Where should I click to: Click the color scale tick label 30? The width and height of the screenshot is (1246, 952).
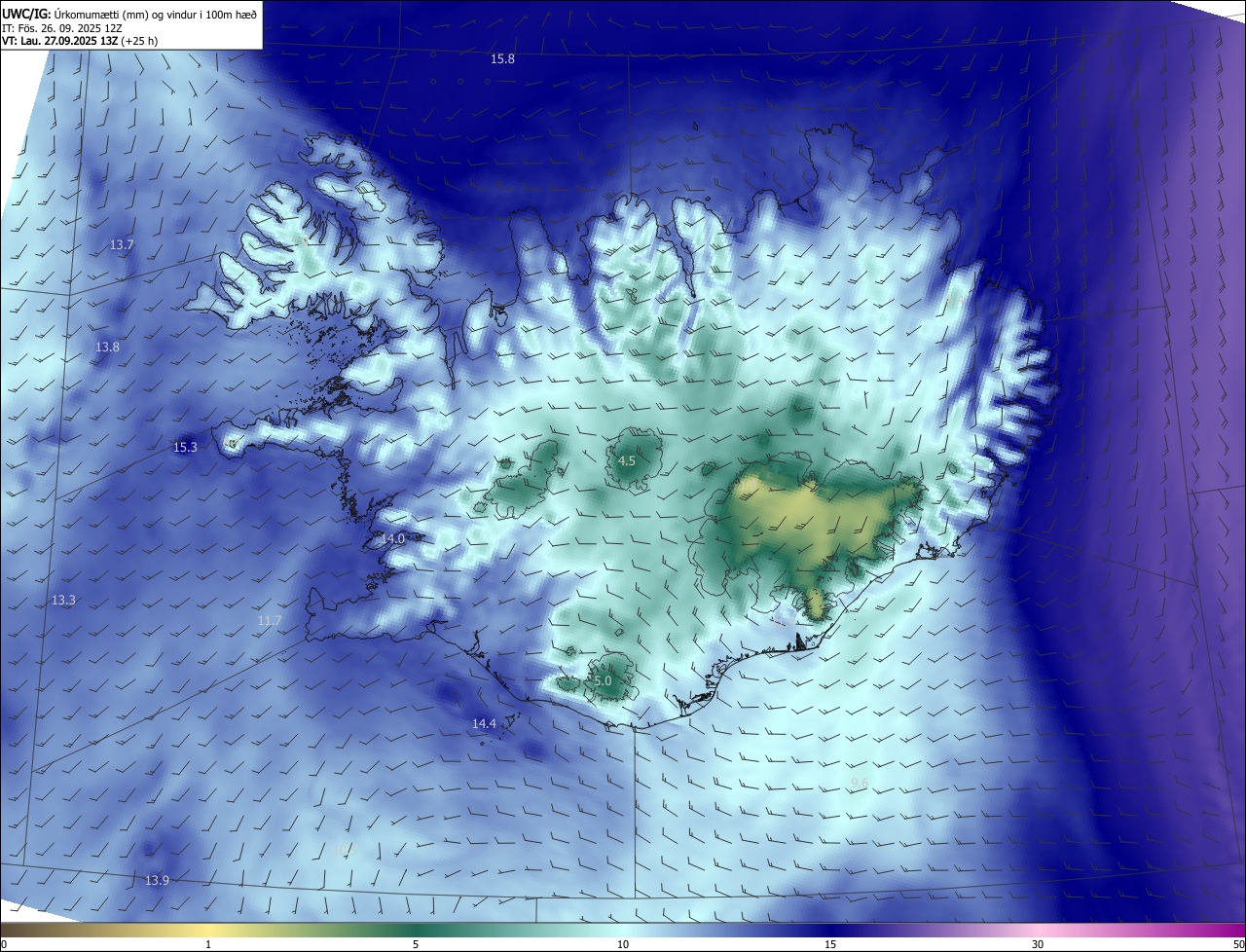1038,944
